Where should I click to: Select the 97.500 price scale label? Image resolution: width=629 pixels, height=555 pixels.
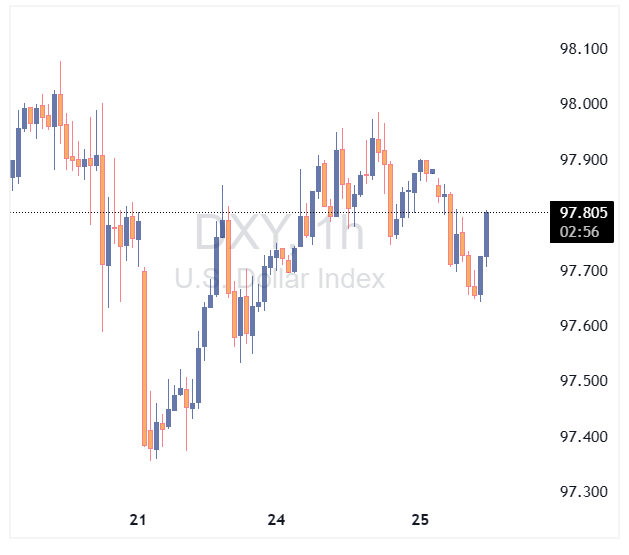point(584,381)
